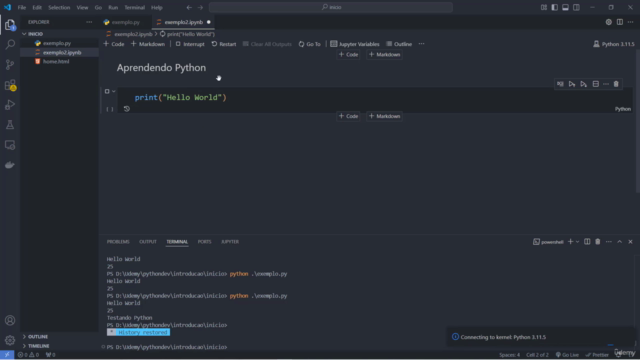Open the Extensions view

(10, 85)
